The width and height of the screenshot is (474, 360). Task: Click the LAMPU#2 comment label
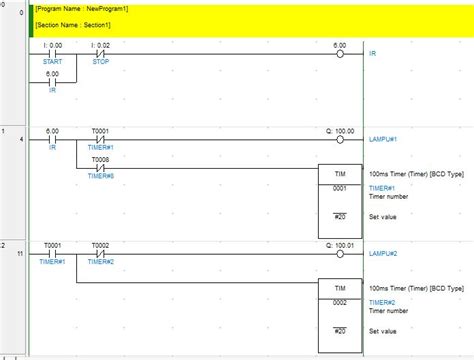383,254
